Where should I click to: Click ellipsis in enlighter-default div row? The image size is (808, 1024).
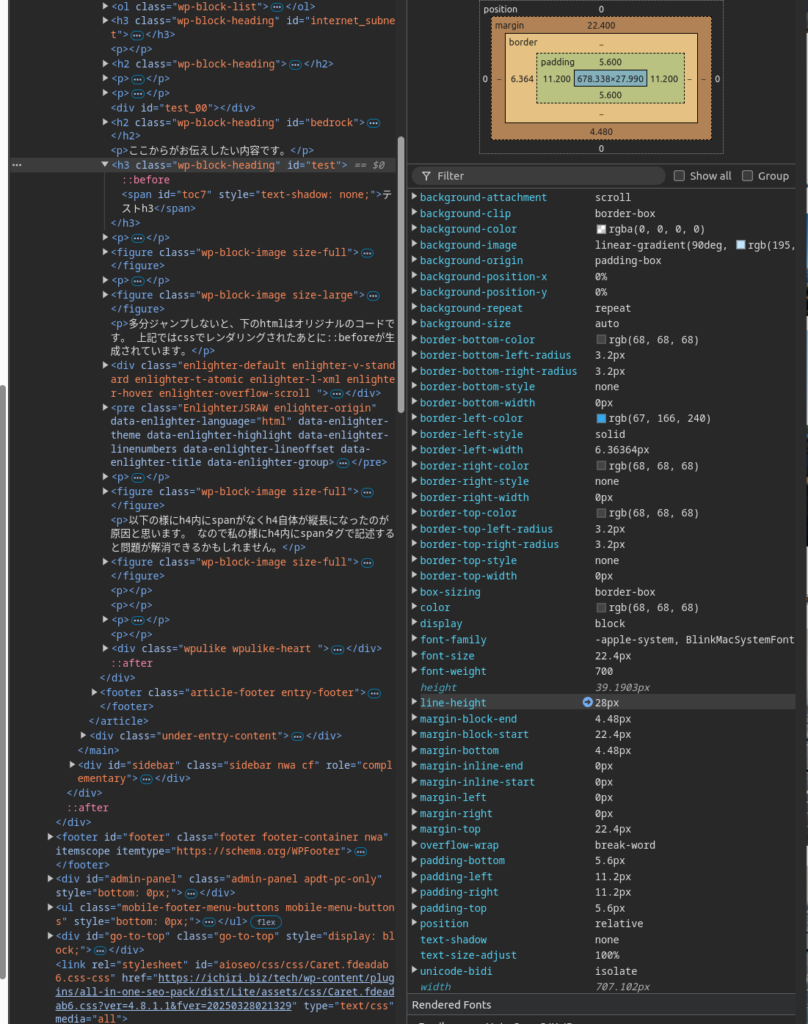click(337, 394)
